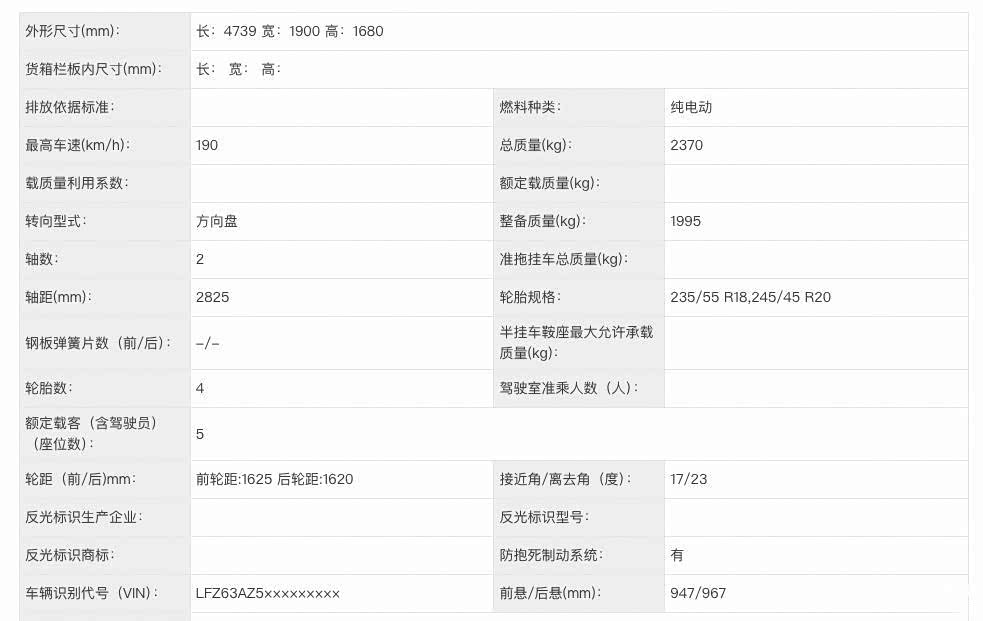Select the VIN code LFZ63AZ5×××××××××
The width and height of the screenshot is (983, 621).
pos(268,593)
